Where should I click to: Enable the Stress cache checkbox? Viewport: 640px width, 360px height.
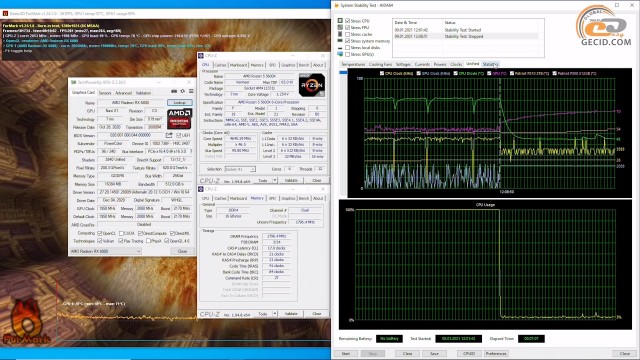click(x=347, y=34)
